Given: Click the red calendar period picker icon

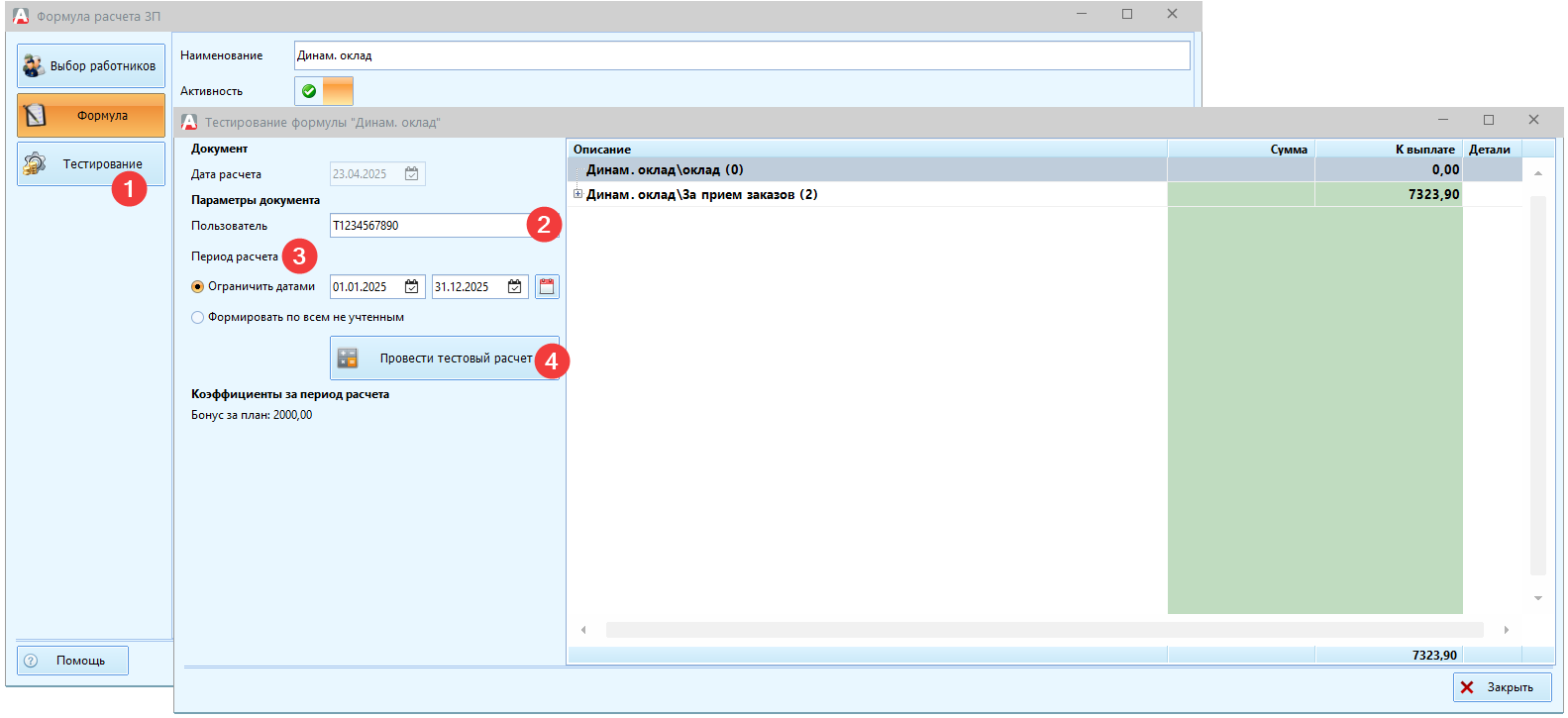Looking at the screenshot, I should click(547, 287).
